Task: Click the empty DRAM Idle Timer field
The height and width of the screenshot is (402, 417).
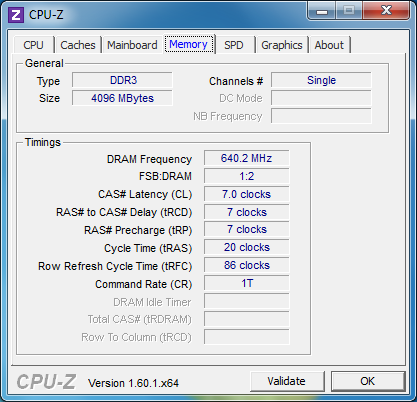Action: tap(247, 302)
